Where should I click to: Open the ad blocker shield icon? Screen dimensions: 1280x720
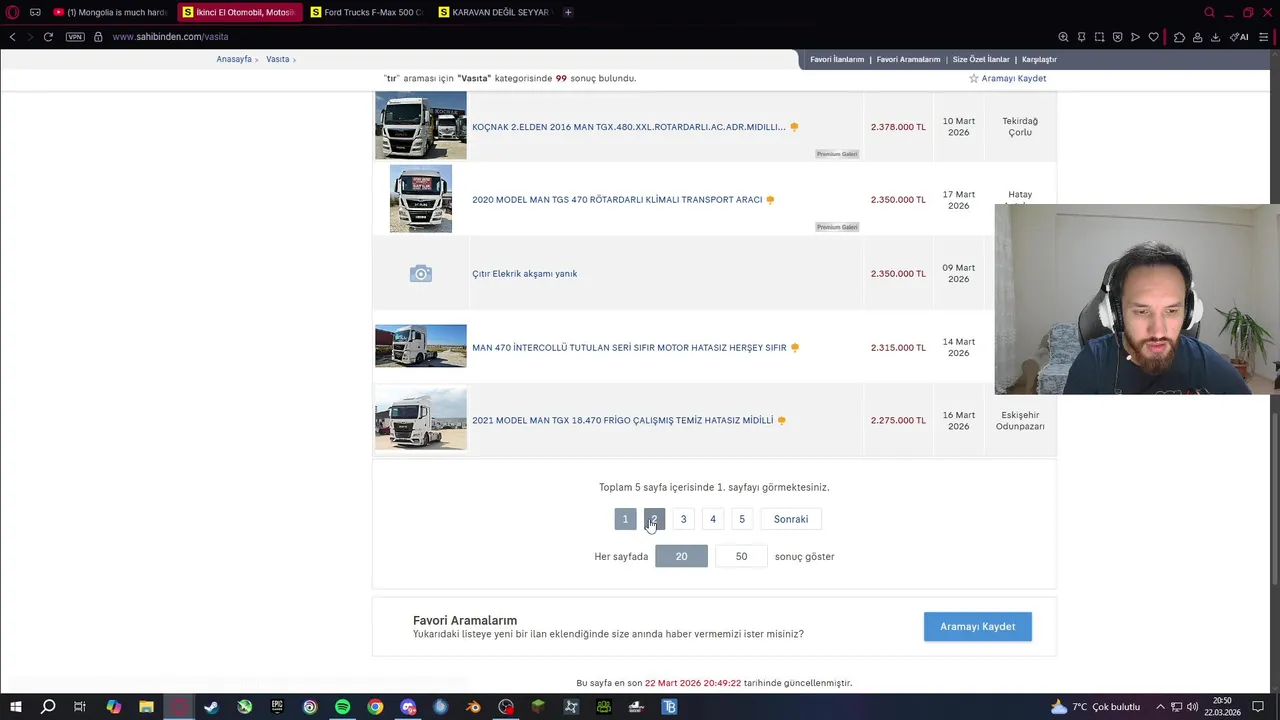coord(1117,37)
